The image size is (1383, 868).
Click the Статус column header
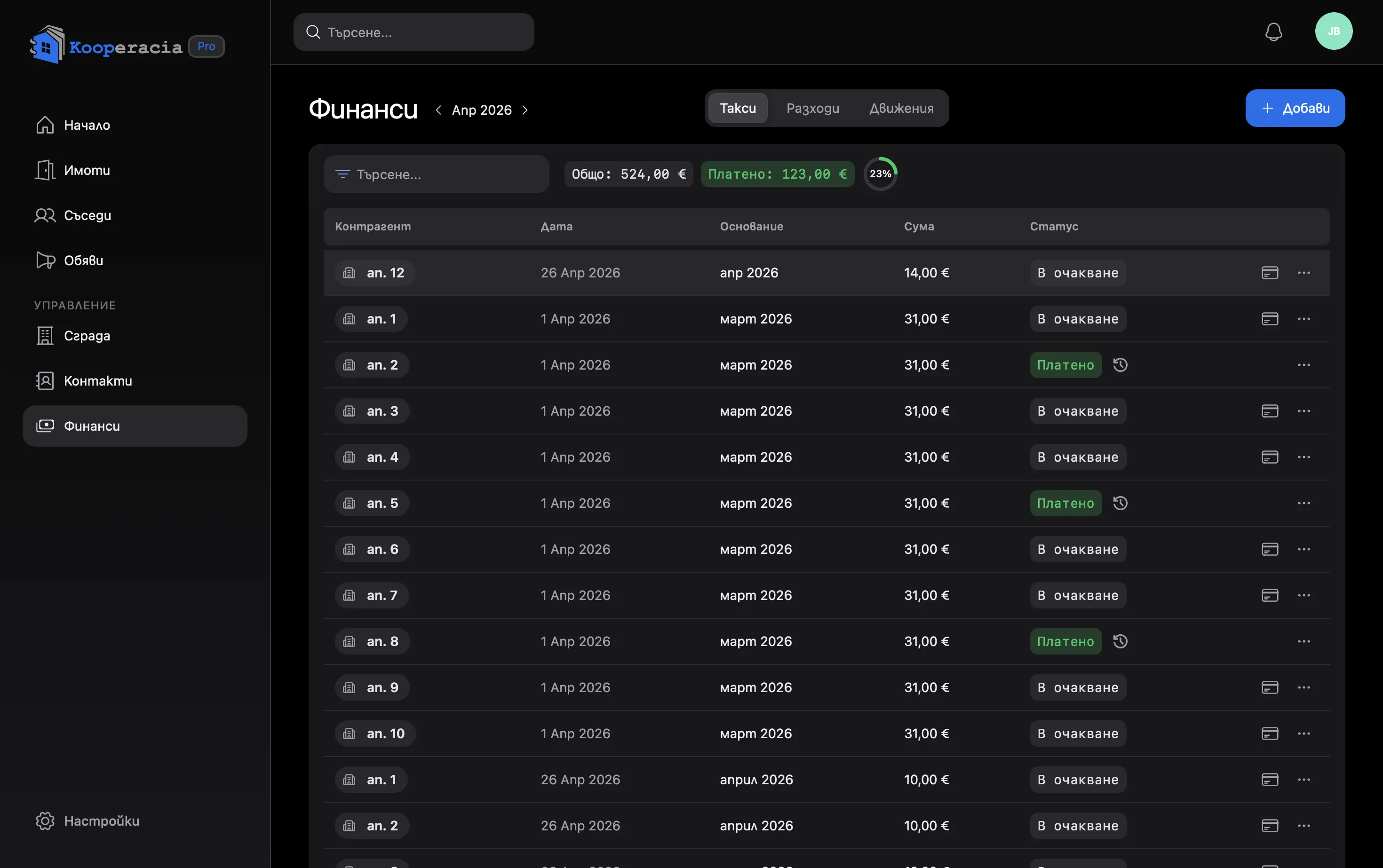[1053, 226]
